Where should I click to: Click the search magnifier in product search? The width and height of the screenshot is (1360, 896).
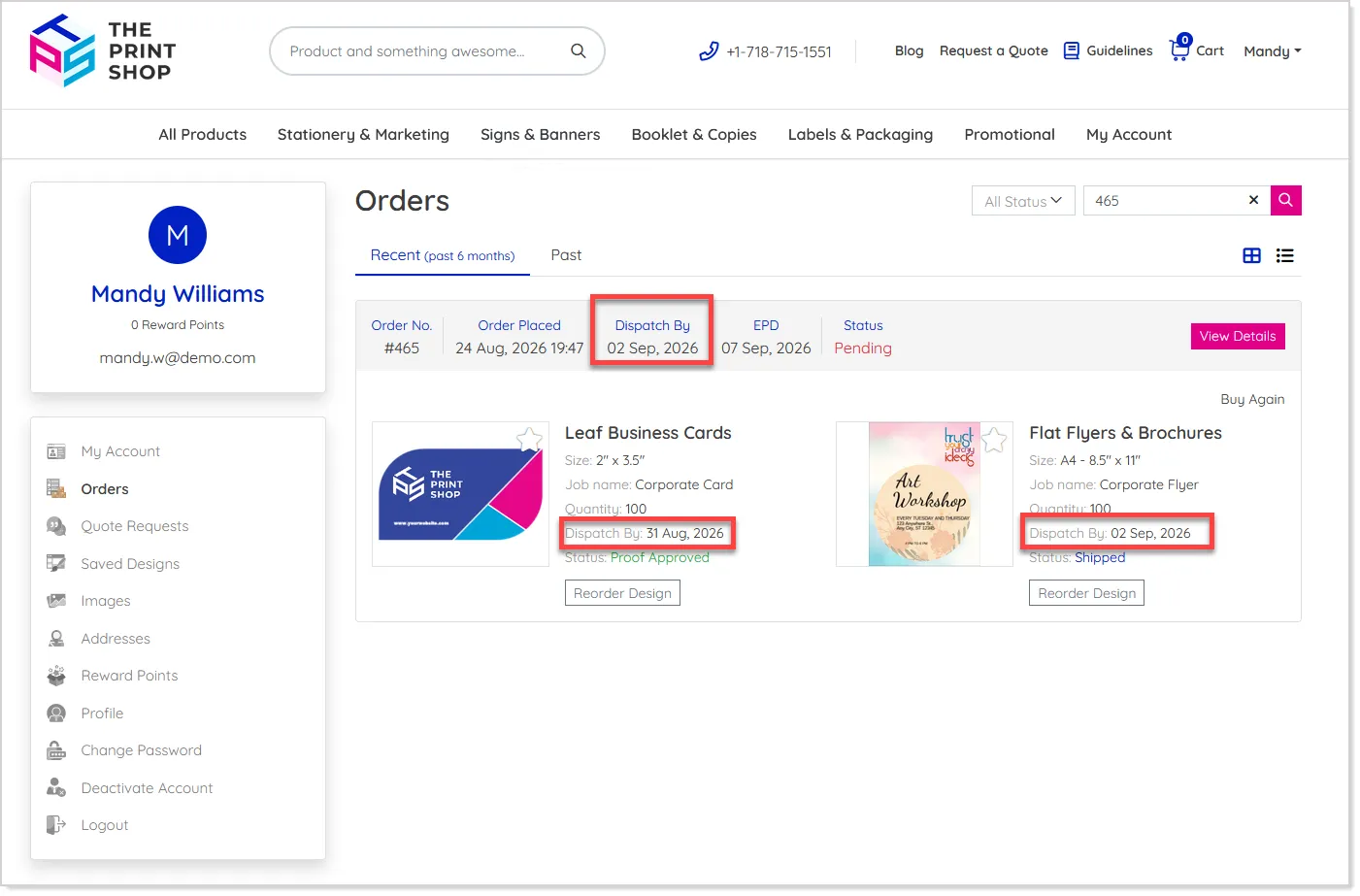578,50
